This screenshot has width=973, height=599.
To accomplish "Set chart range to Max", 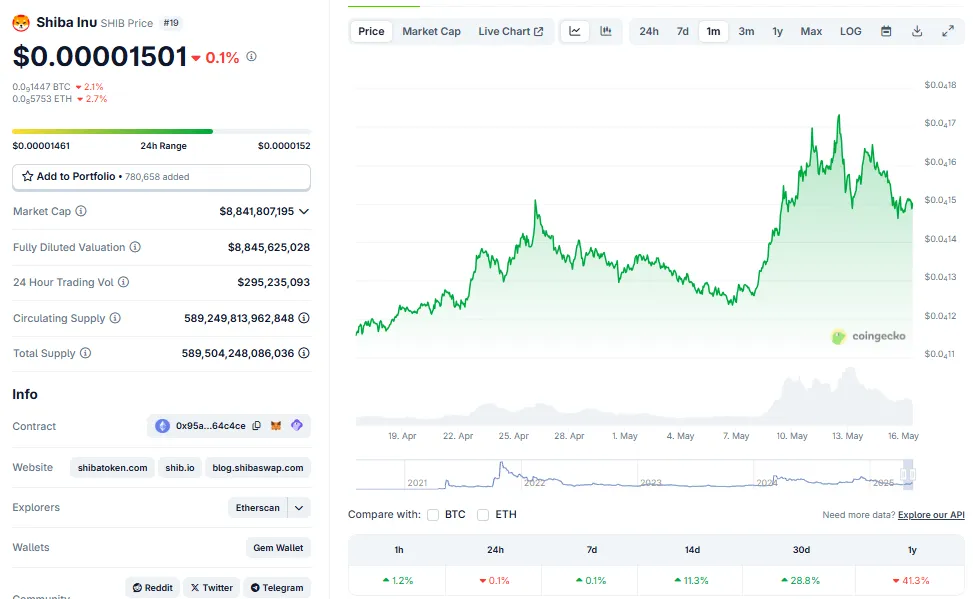I will click(x=811, y=31).
